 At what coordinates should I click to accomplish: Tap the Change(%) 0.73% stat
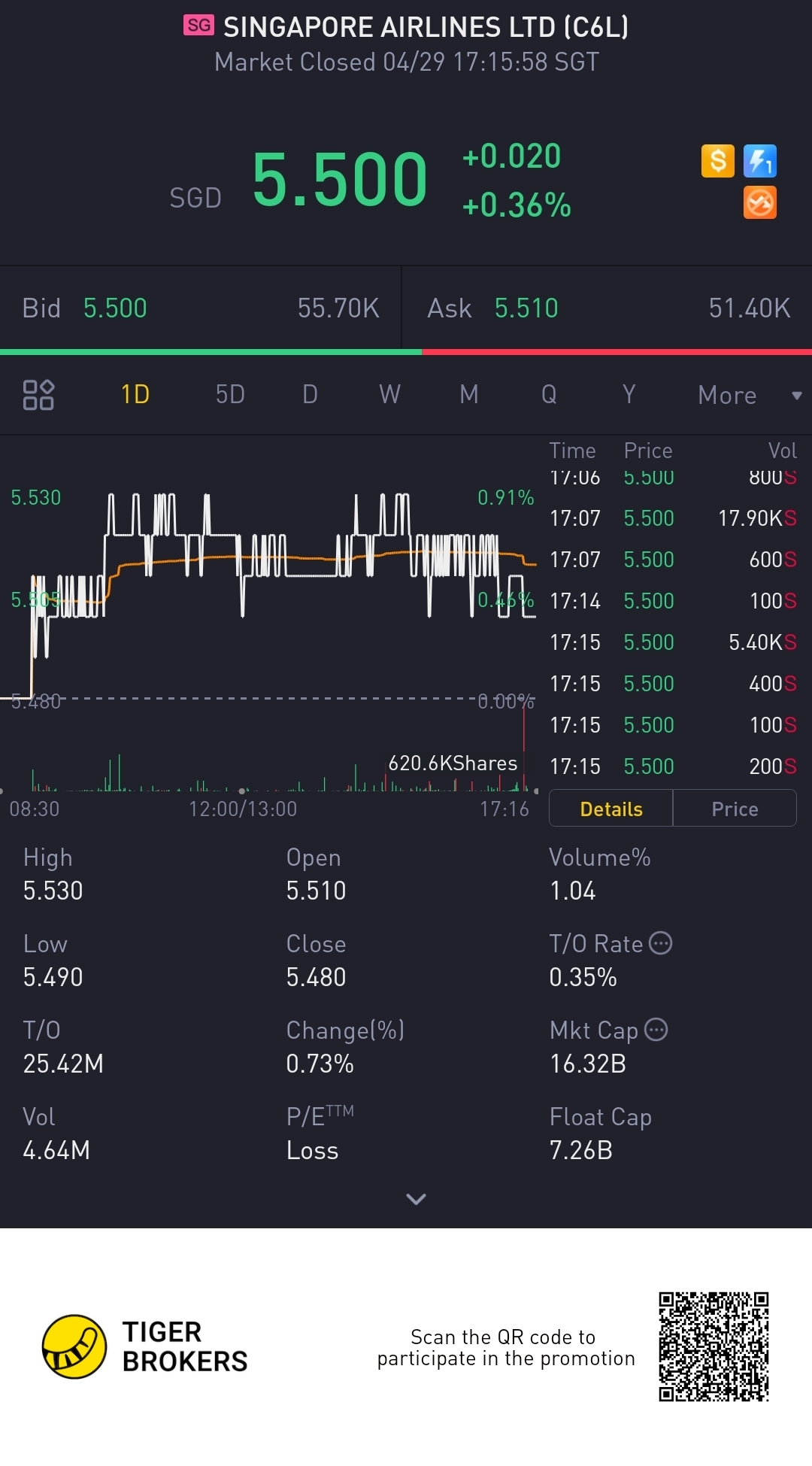coord(345,1047)
